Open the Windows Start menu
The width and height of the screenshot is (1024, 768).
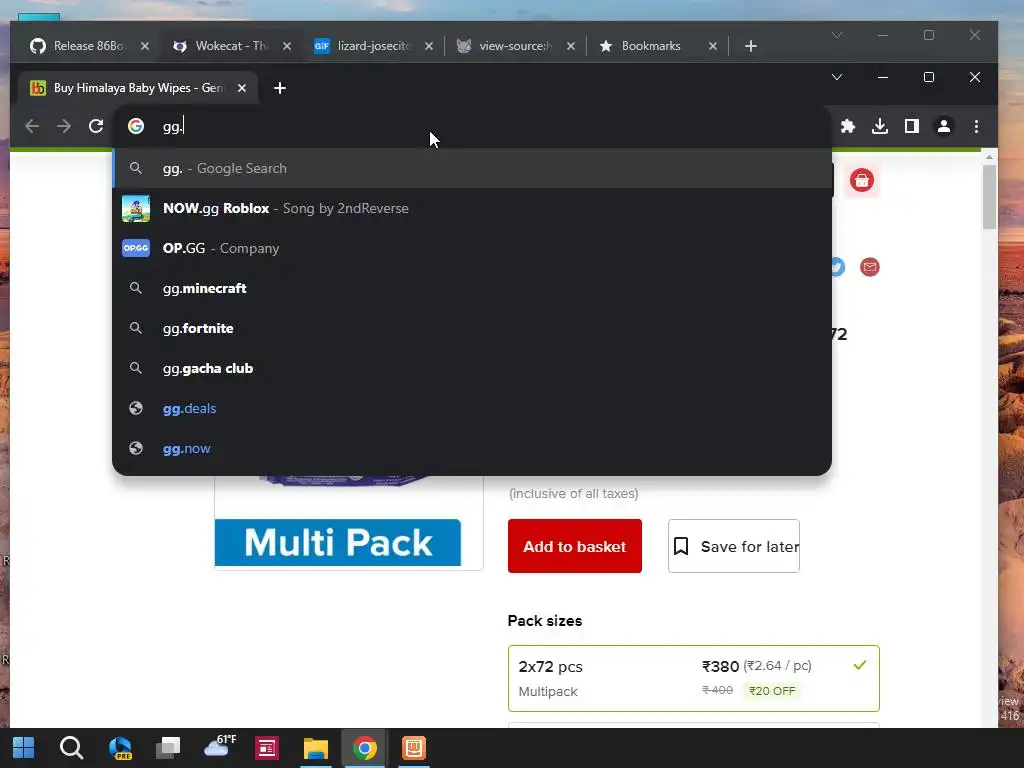(x=24, y=748)
